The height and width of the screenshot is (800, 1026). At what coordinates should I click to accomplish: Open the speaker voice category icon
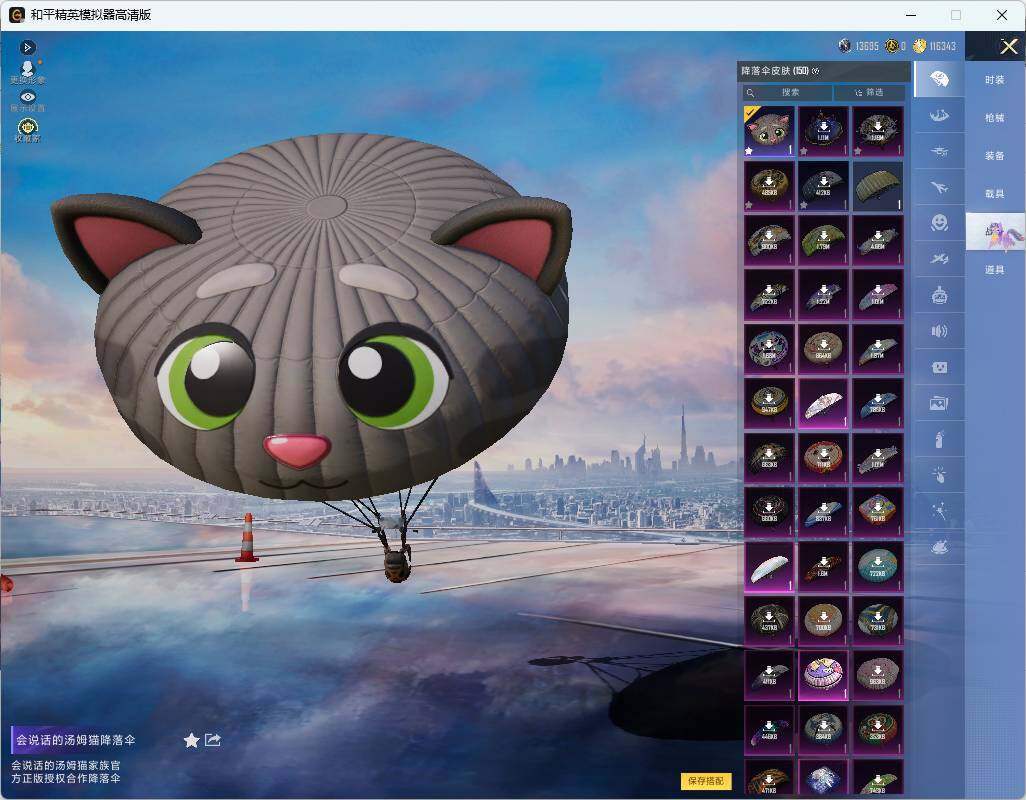click(939, 331)
